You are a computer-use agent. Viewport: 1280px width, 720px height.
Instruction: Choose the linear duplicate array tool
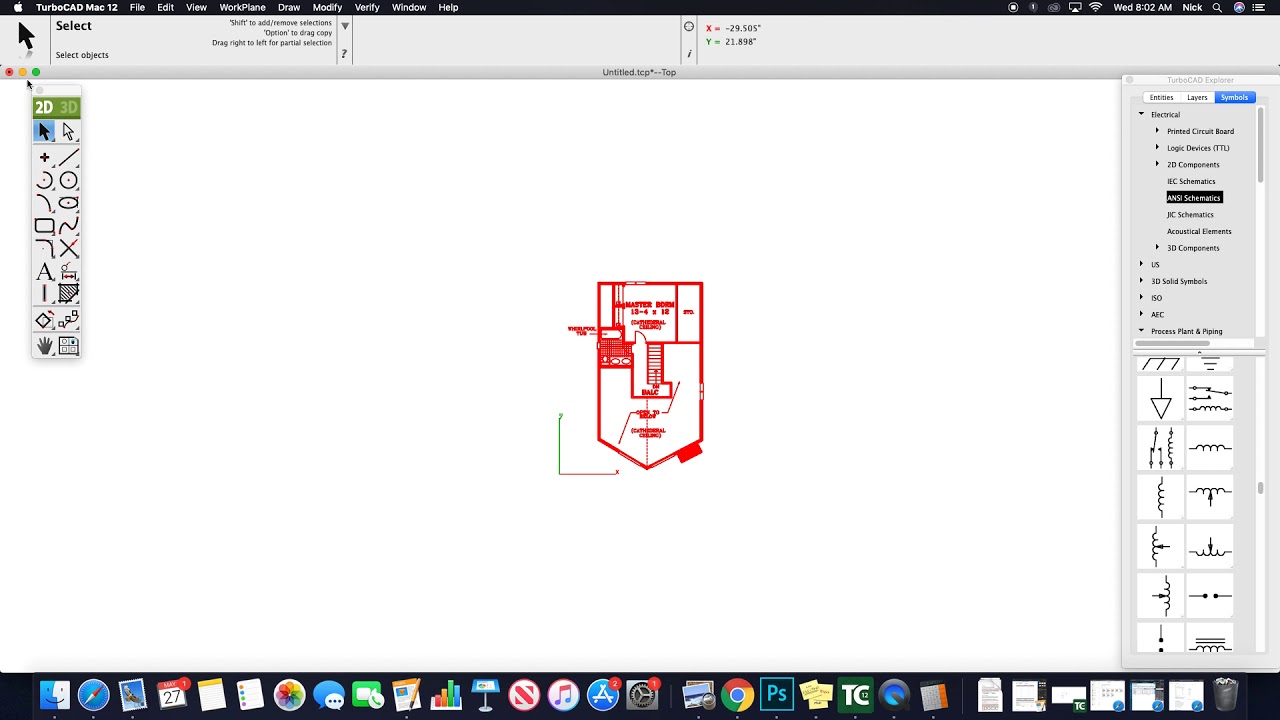[68, 320]
